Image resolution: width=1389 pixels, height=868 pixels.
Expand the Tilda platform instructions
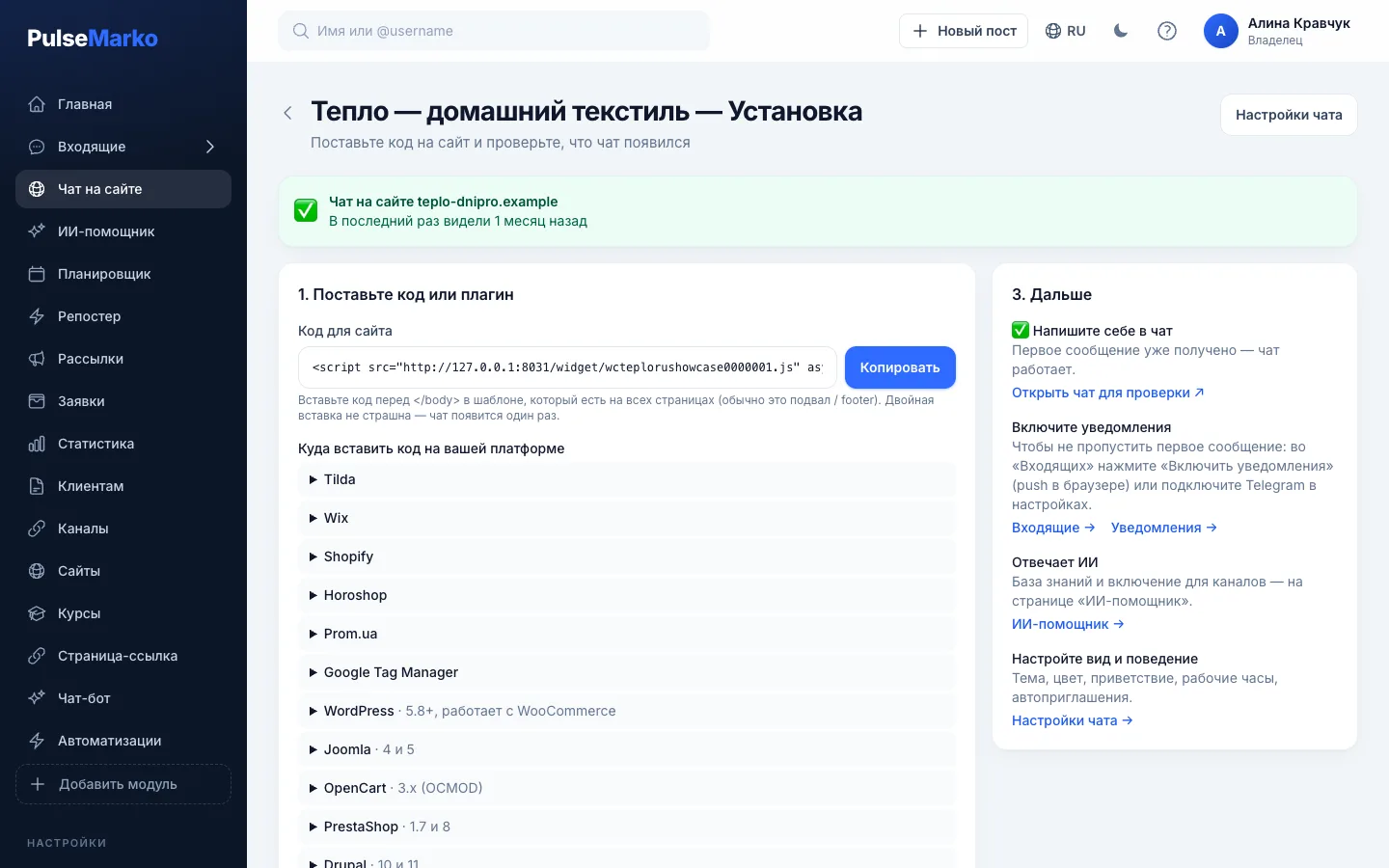[x=627, y=479]
